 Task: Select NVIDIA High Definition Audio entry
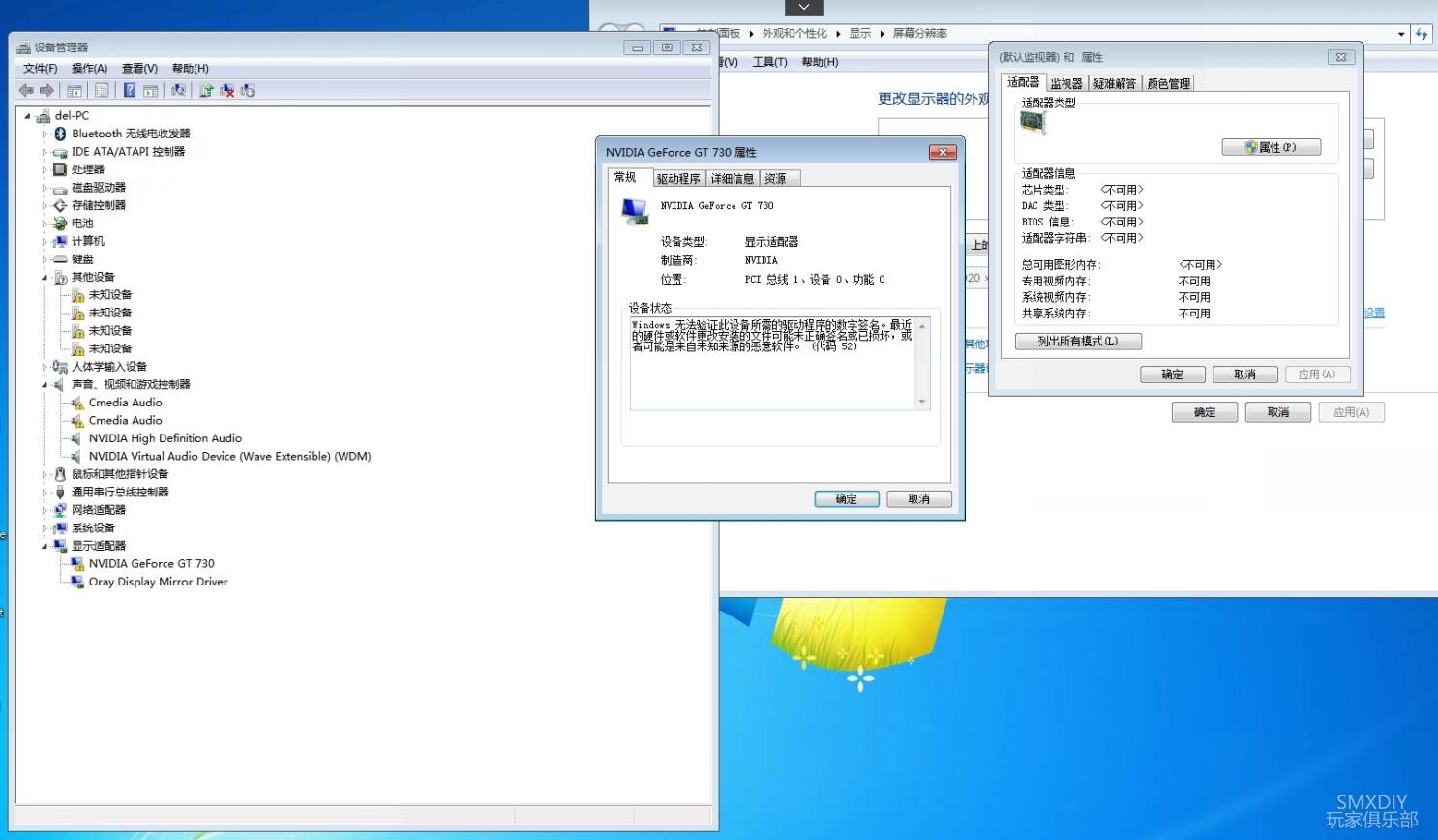[x=165, y=438]
